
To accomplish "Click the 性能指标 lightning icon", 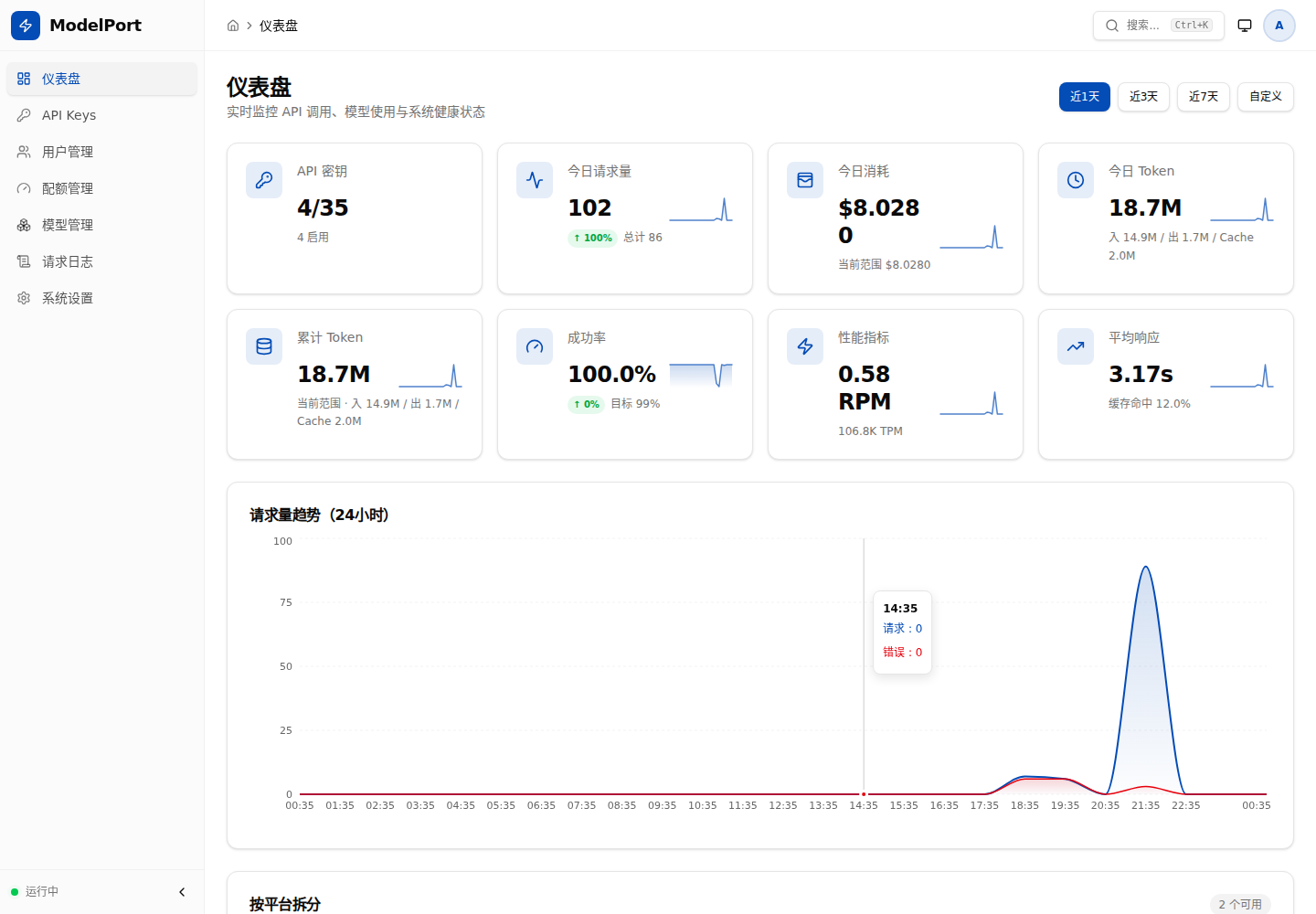I will pyautogui.click(x=805, y=346).
